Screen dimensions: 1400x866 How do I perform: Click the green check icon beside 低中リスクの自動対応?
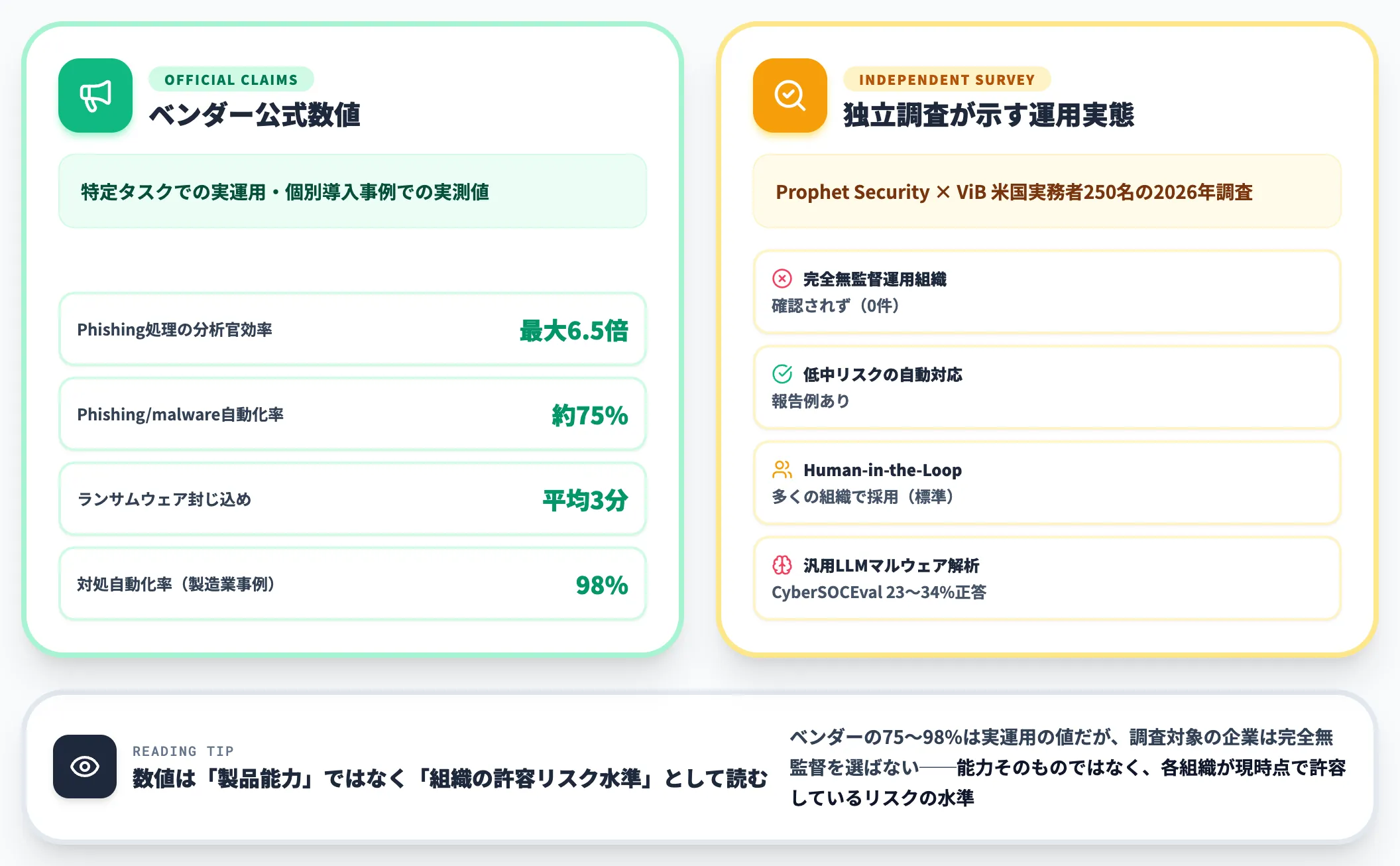point(782,374)
